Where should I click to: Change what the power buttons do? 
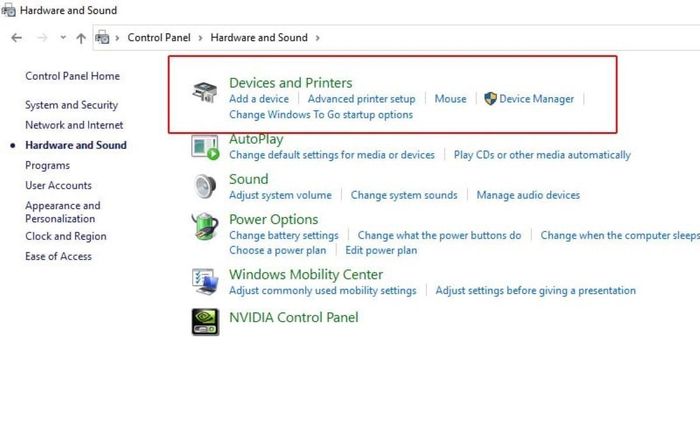tap(439, 235)
